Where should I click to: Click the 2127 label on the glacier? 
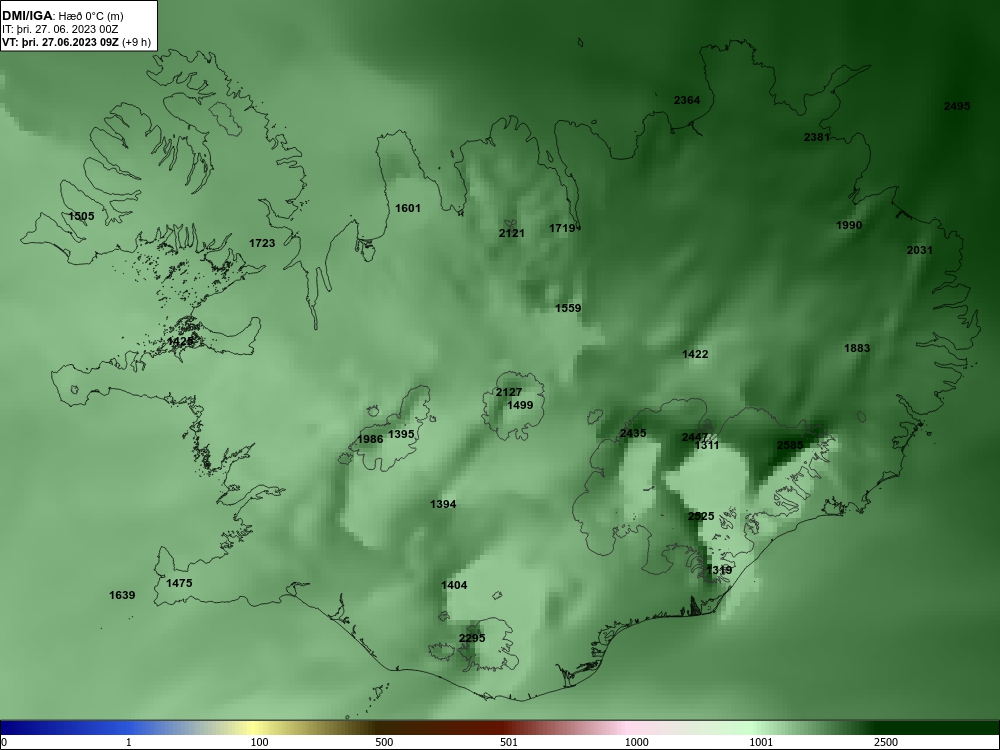509,392
